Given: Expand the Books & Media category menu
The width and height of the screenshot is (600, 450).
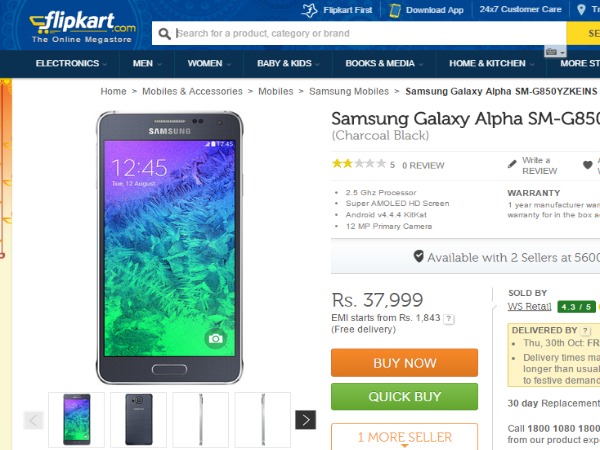Looking at the screenshot, I should point(383,64).
